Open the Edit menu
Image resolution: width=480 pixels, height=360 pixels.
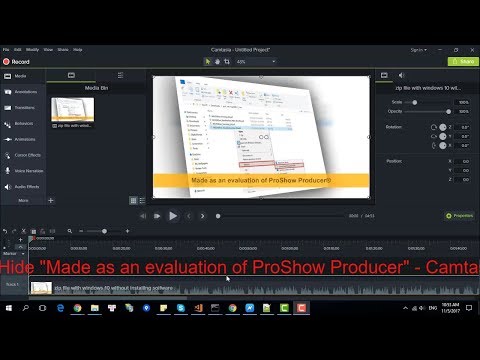point(18,50)
